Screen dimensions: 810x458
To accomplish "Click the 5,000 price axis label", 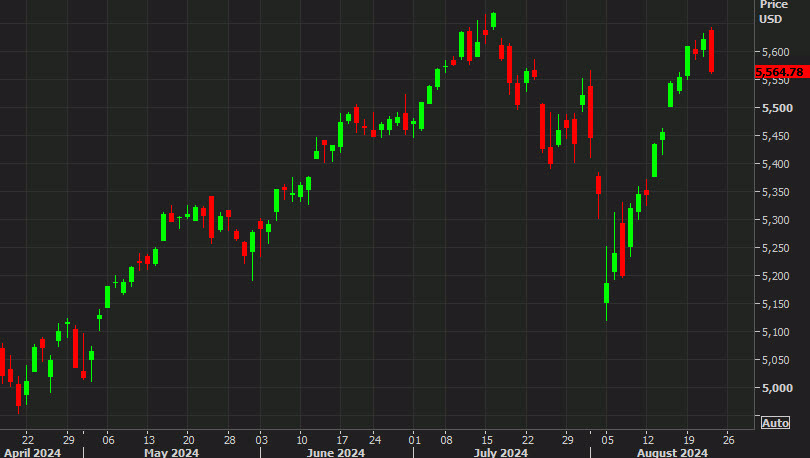I will [x=777, y=388].
